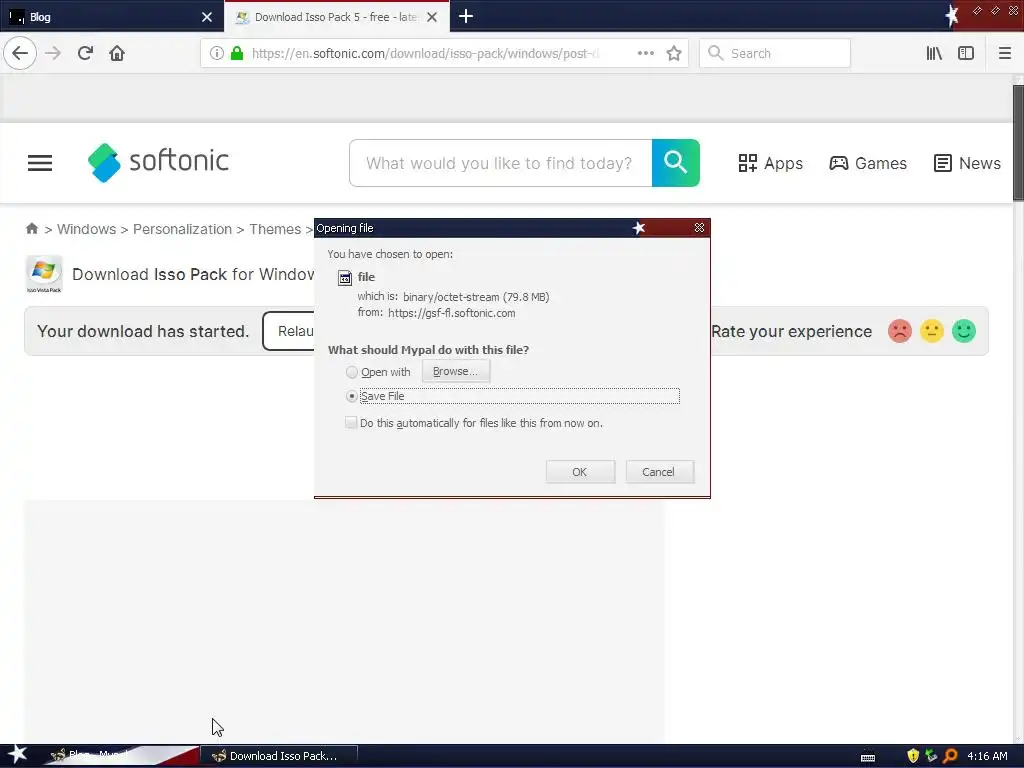The width and height of the screenshot is (1024, 768).
Task: Open the browser hamburger menu
Action: [1005, 53]
